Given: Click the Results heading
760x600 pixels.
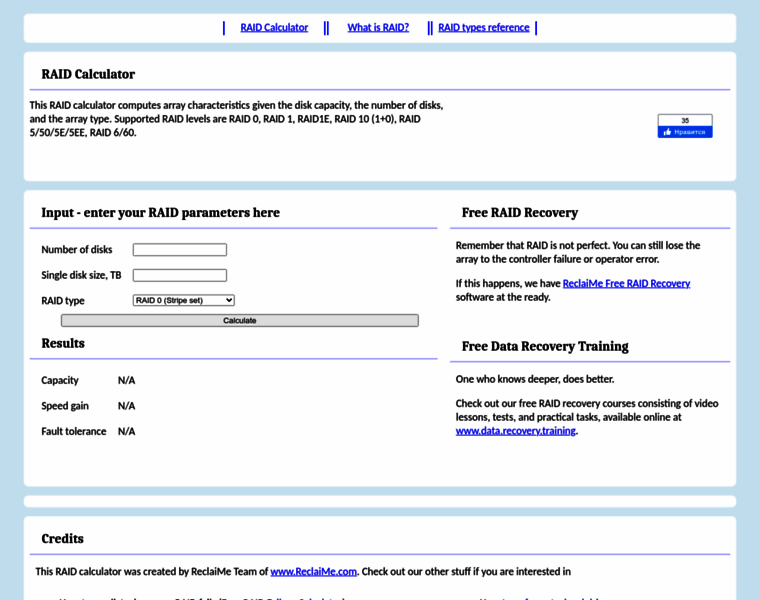Looking at the screenshot, I should [x=63, y=343].
